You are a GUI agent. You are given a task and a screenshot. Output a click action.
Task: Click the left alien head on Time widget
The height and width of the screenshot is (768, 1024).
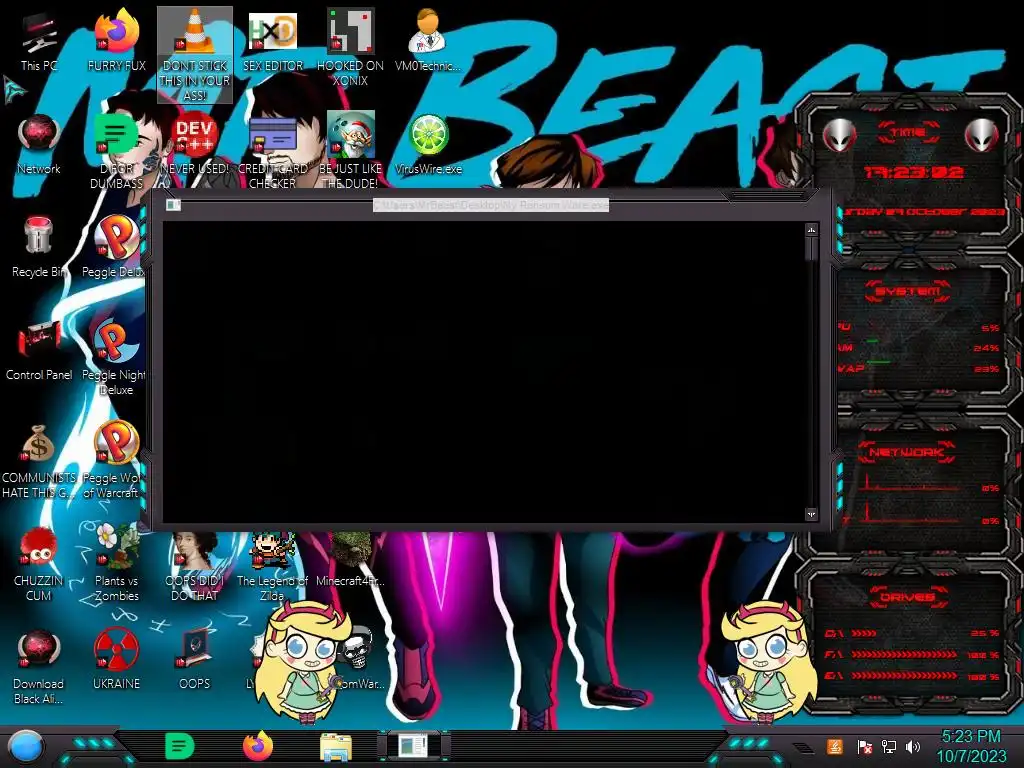click(839, 136)
